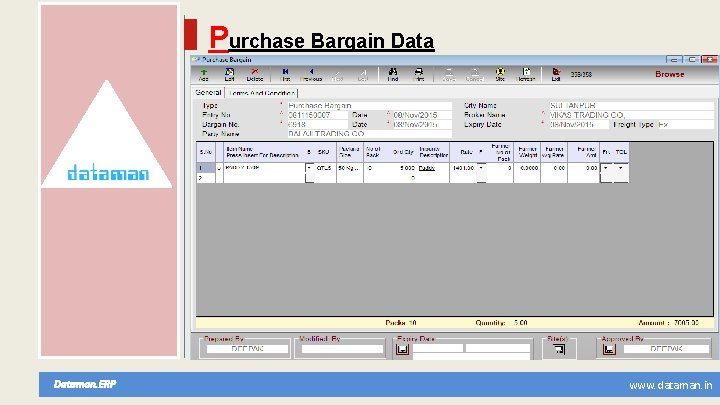
Task: Click the Broker Name field VIKAS TRADING CO.
Action: [x=631, y=115]
